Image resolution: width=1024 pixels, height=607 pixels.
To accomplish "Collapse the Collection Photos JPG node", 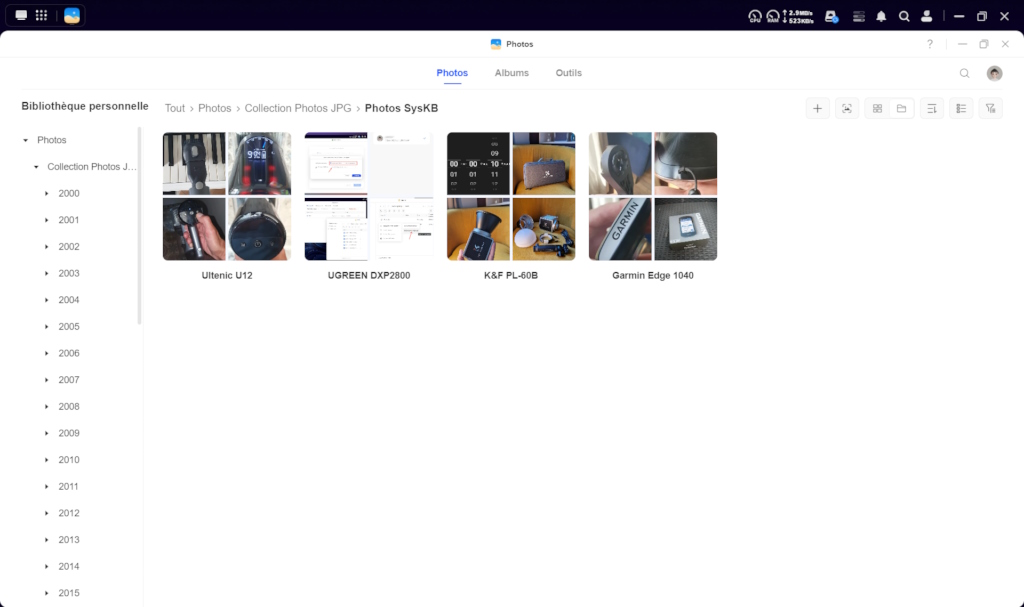I will pos(36,167).
